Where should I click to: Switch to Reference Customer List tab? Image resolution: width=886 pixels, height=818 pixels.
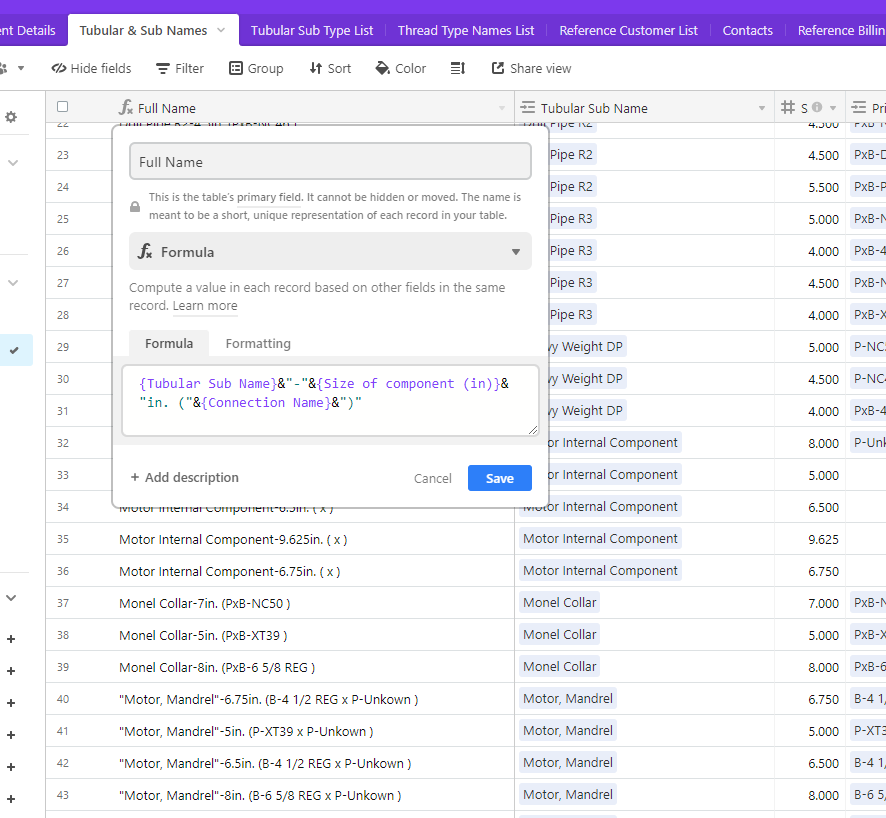coord(628,31)
